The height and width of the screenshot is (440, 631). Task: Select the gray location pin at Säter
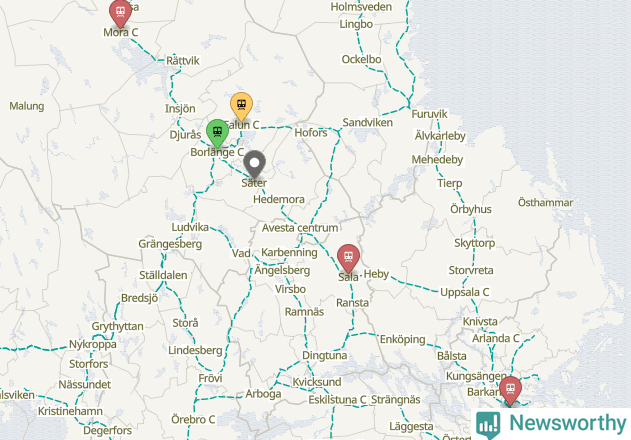click(x=254, y=164)
